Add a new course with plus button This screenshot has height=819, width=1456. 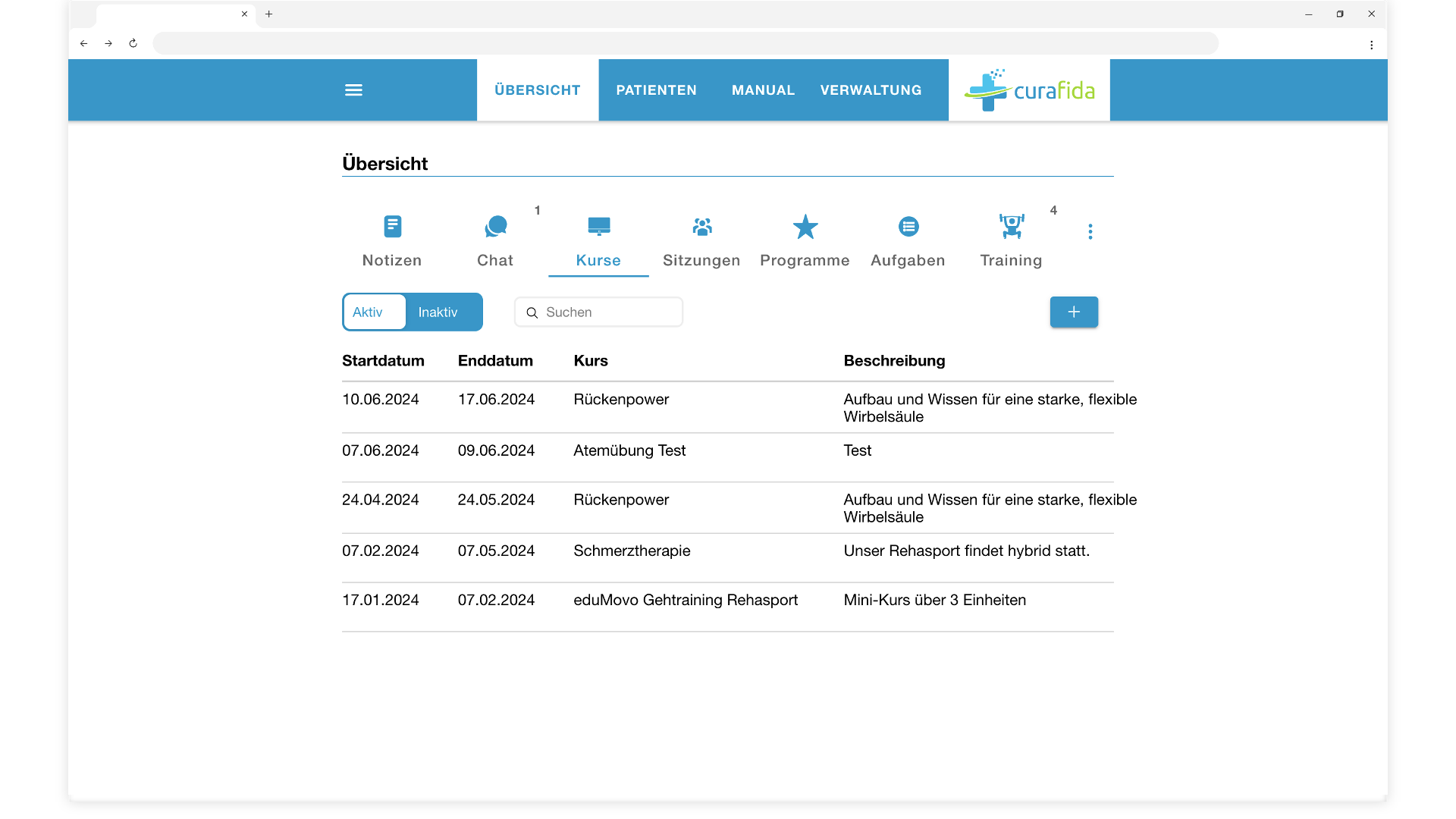pos(1074,312)
